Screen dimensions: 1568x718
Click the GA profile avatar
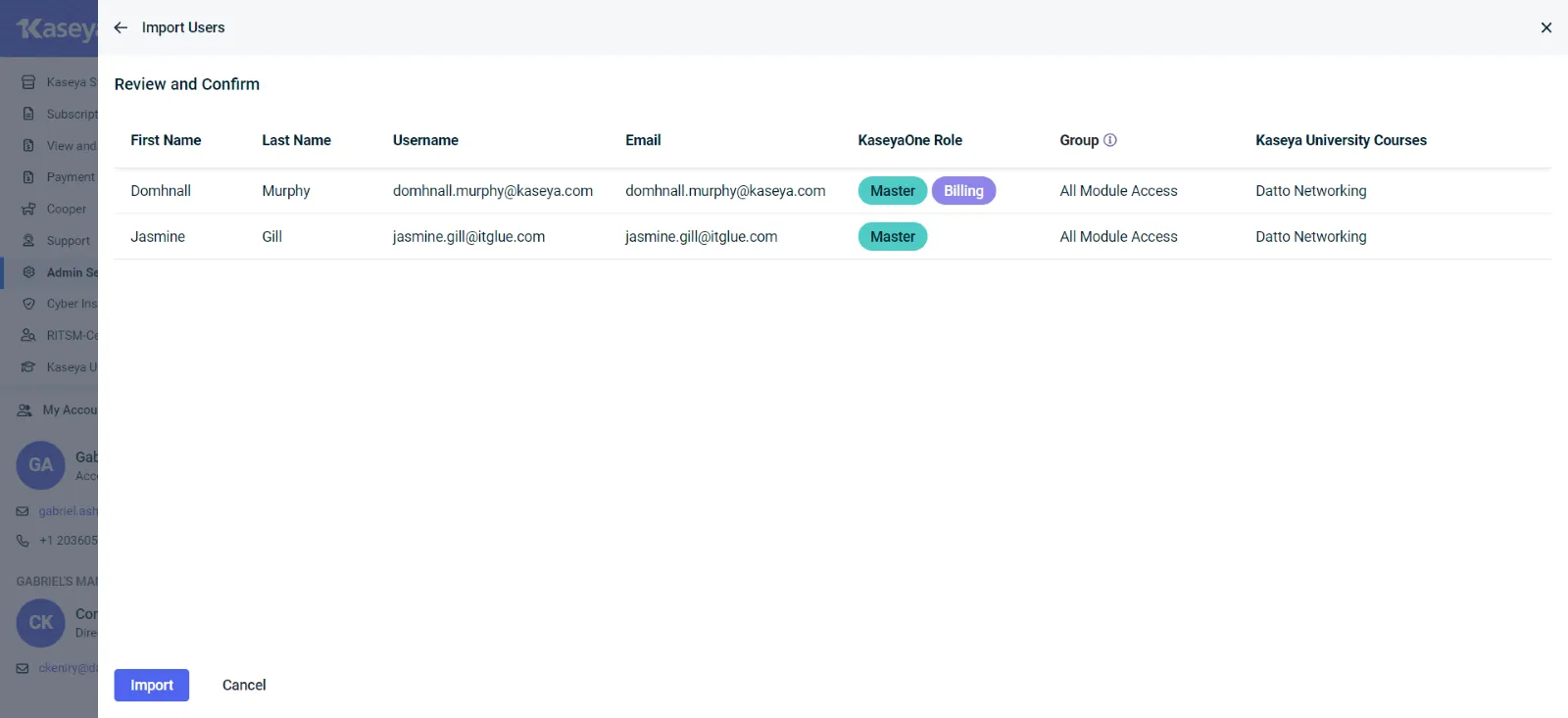40,465
